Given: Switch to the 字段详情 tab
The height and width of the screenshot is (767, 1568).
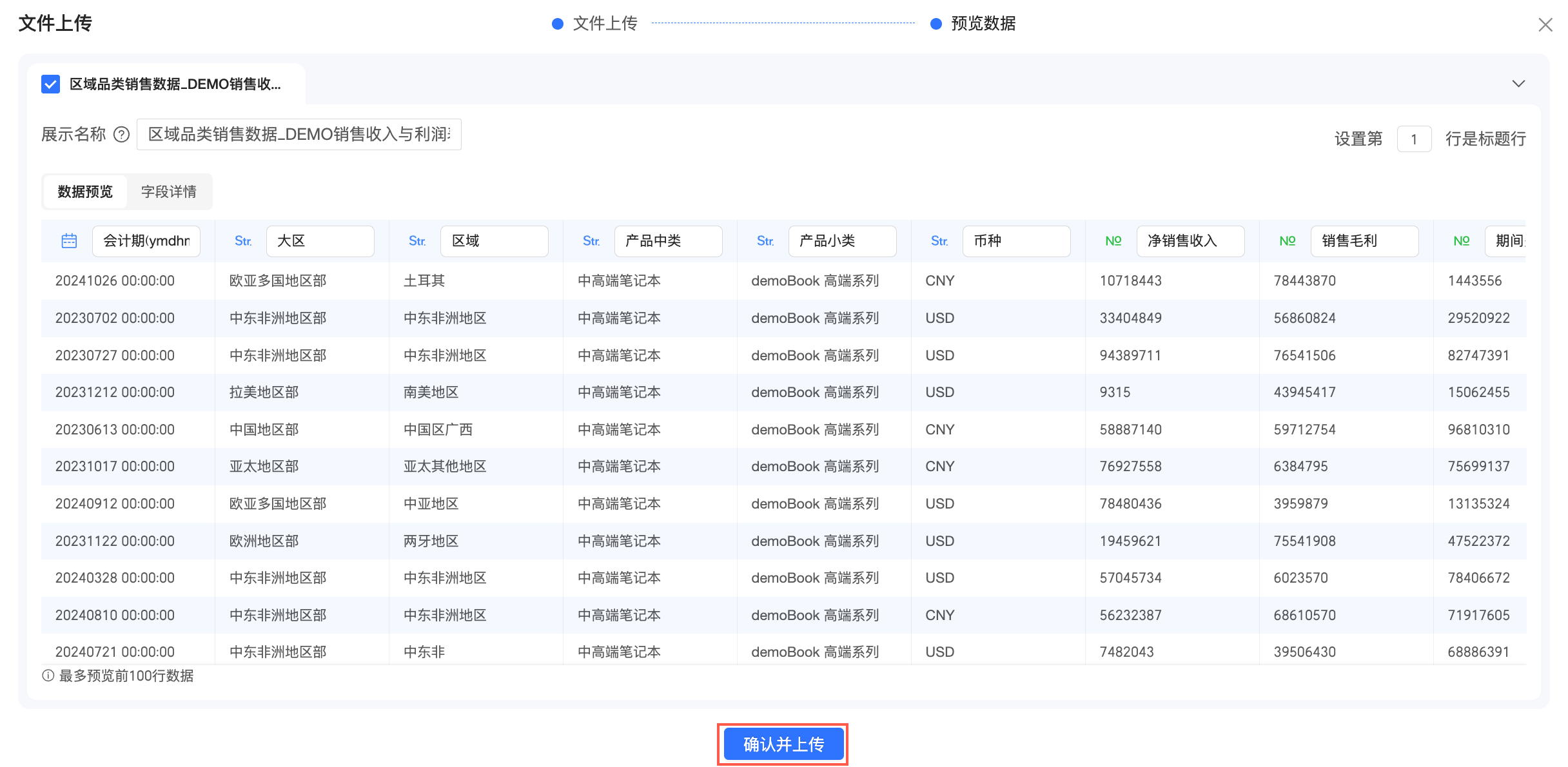Looking at the screenshot, I should [x=169, y=191].
